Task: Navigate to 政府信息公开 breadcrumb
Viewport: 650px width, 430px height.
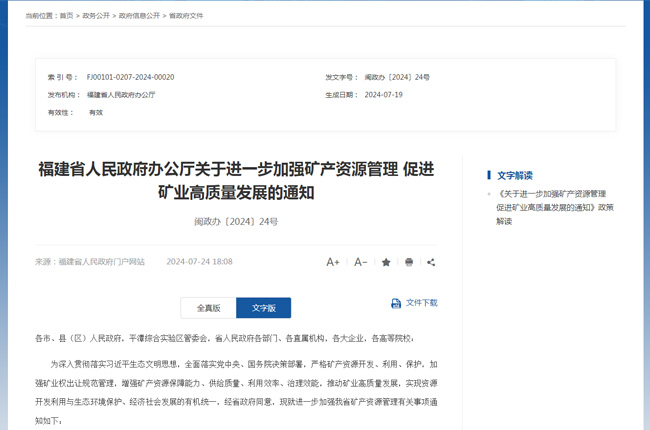Action: point(138,16)
